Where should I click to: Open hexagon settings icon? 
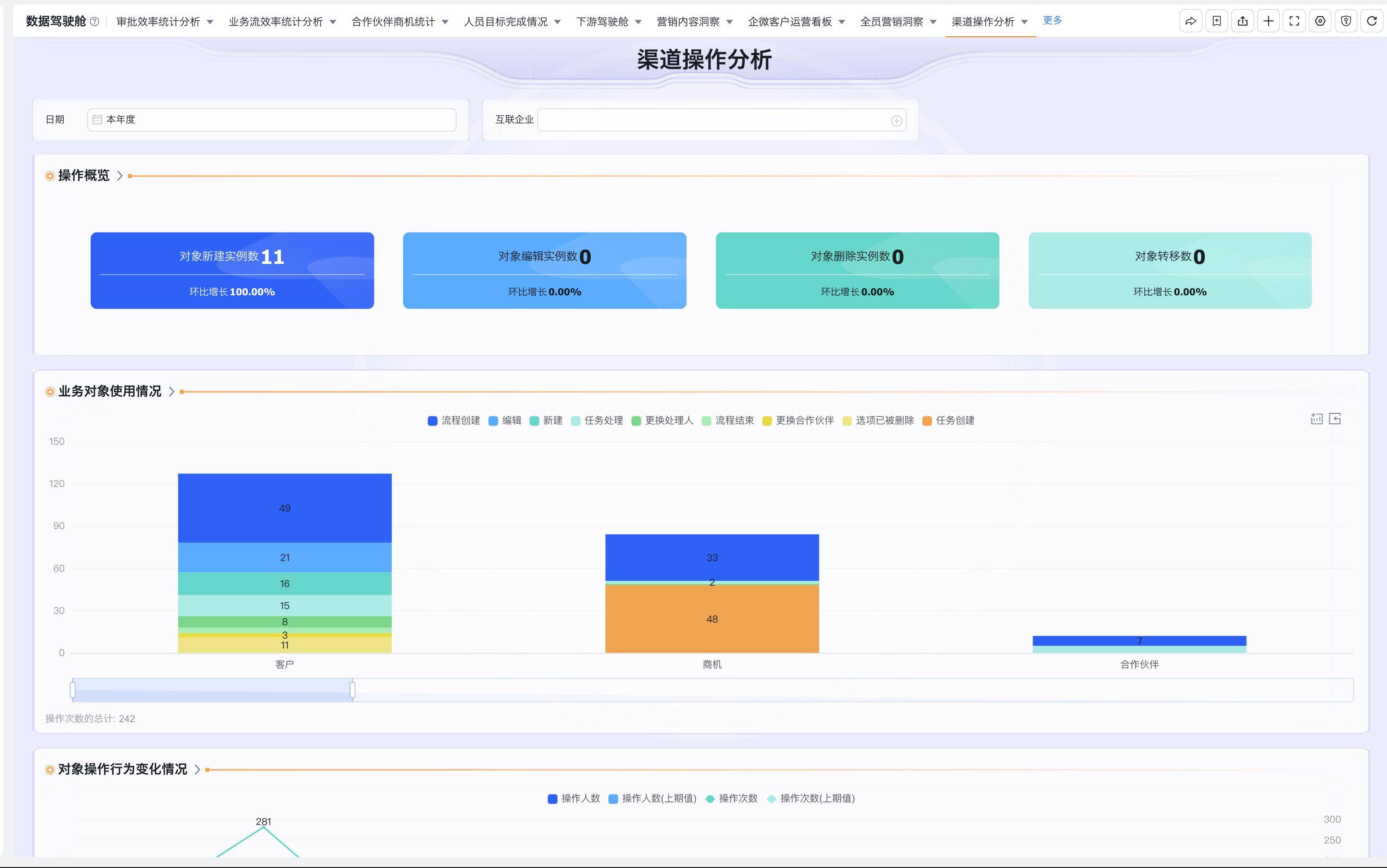tap(1320, 21)
